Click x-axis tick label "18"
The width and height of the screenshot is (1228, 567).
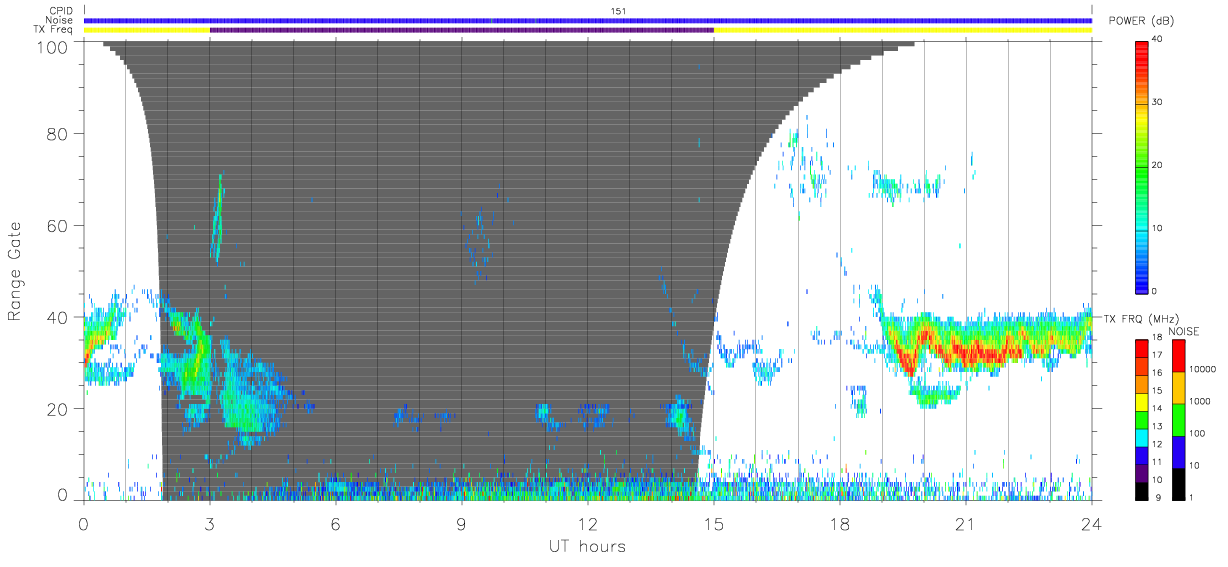840,522
